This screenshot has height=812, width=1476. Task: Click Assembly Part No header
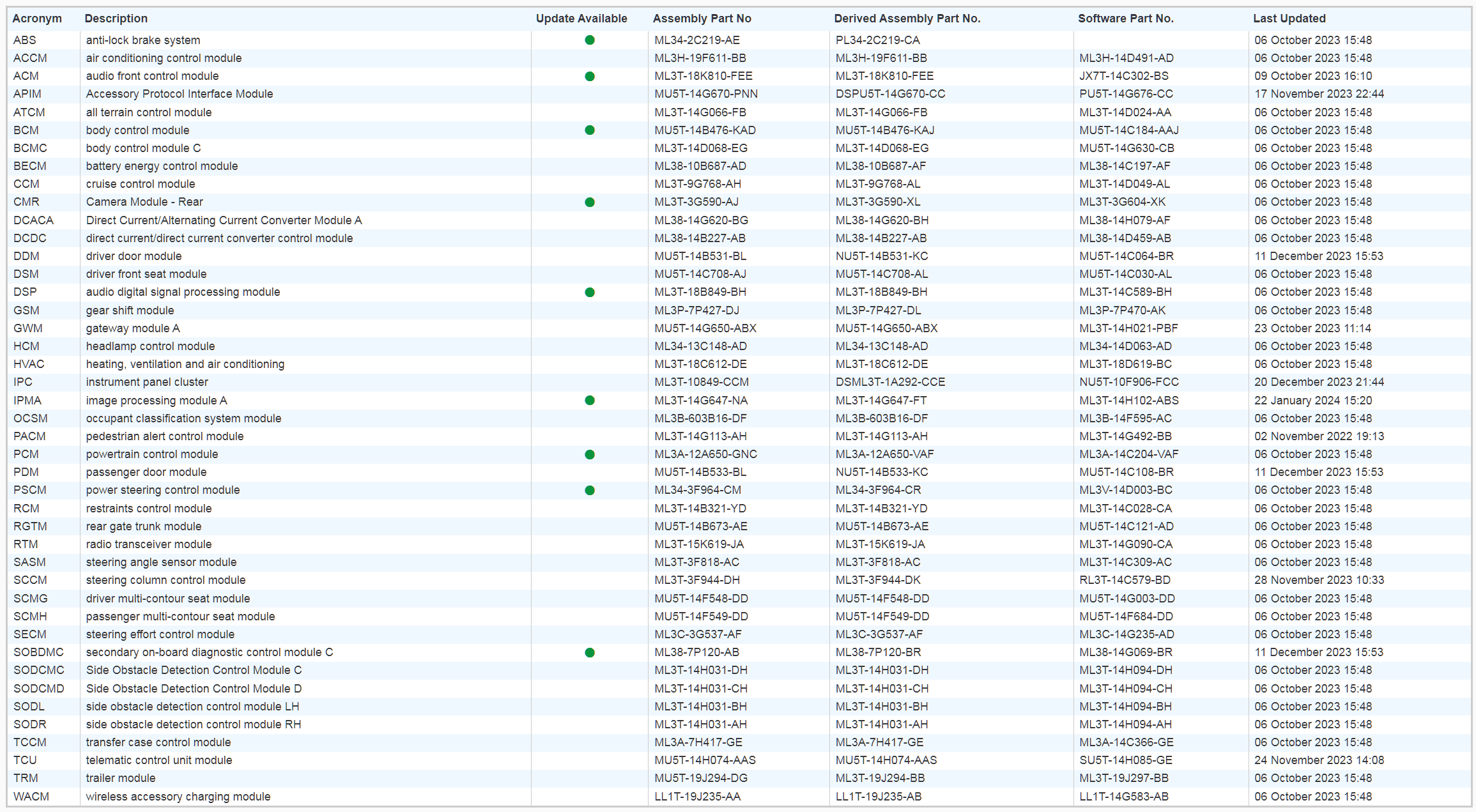pyautogui.click(x=702, y=19)
